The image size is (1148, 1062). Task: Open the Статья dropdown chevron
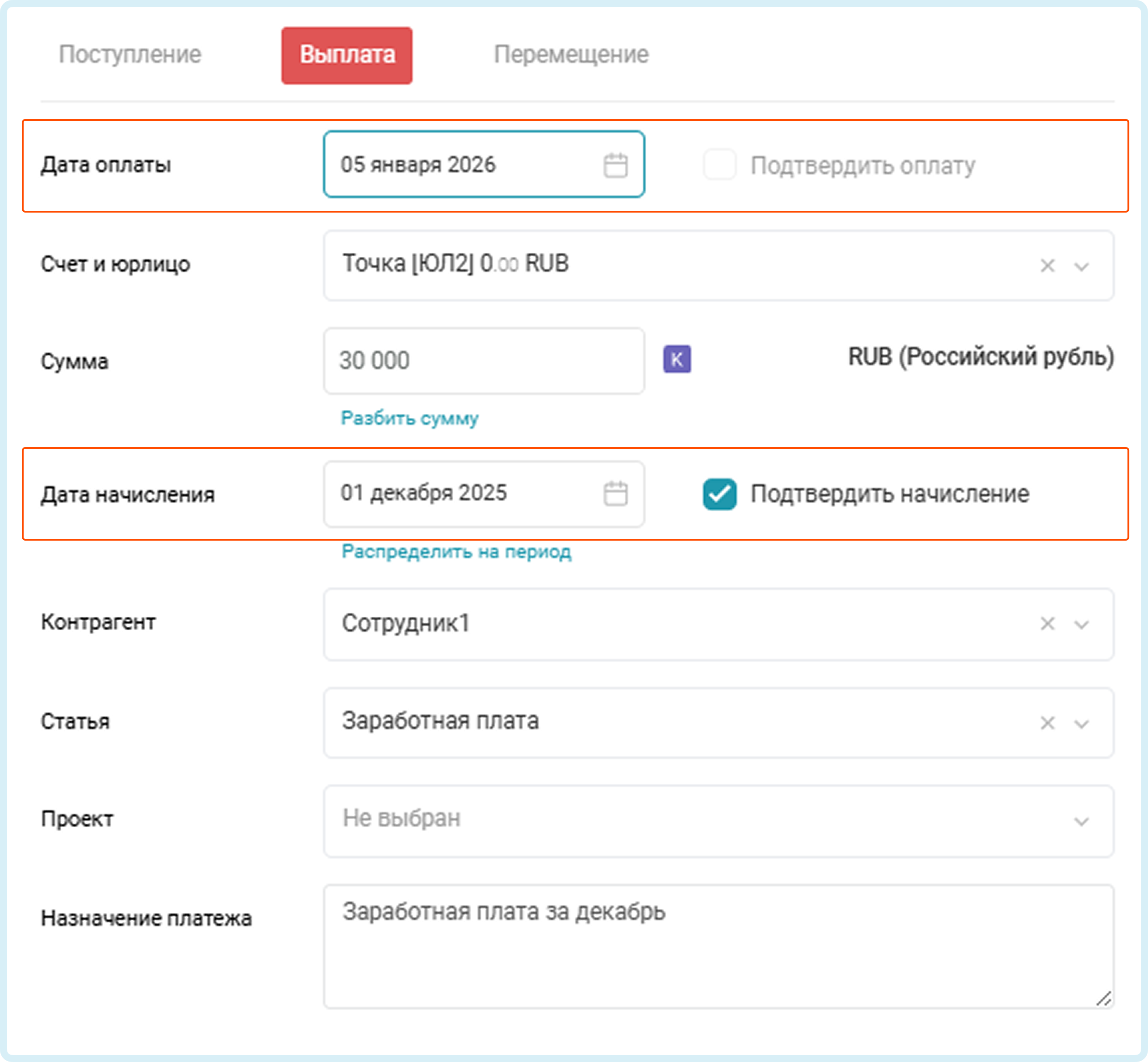point(1081,723)
